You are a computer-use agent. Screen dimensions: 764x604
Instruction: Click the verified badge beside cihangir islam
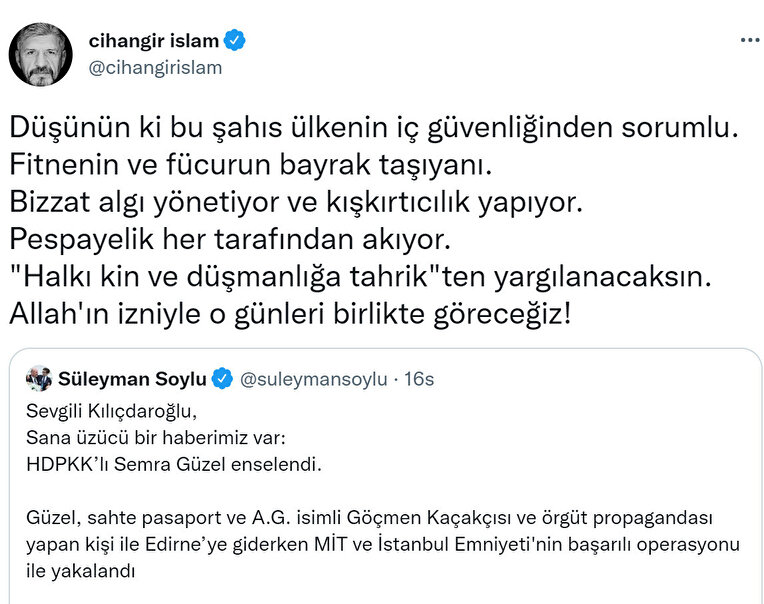235,41
